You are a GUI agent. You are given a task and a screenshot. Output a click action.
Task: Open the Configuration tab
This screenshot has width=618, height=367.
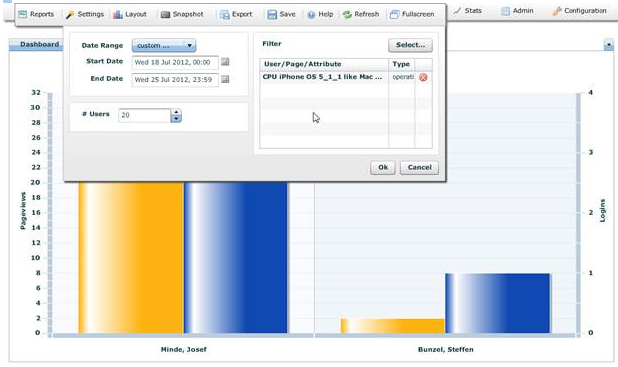coord(579,11)
